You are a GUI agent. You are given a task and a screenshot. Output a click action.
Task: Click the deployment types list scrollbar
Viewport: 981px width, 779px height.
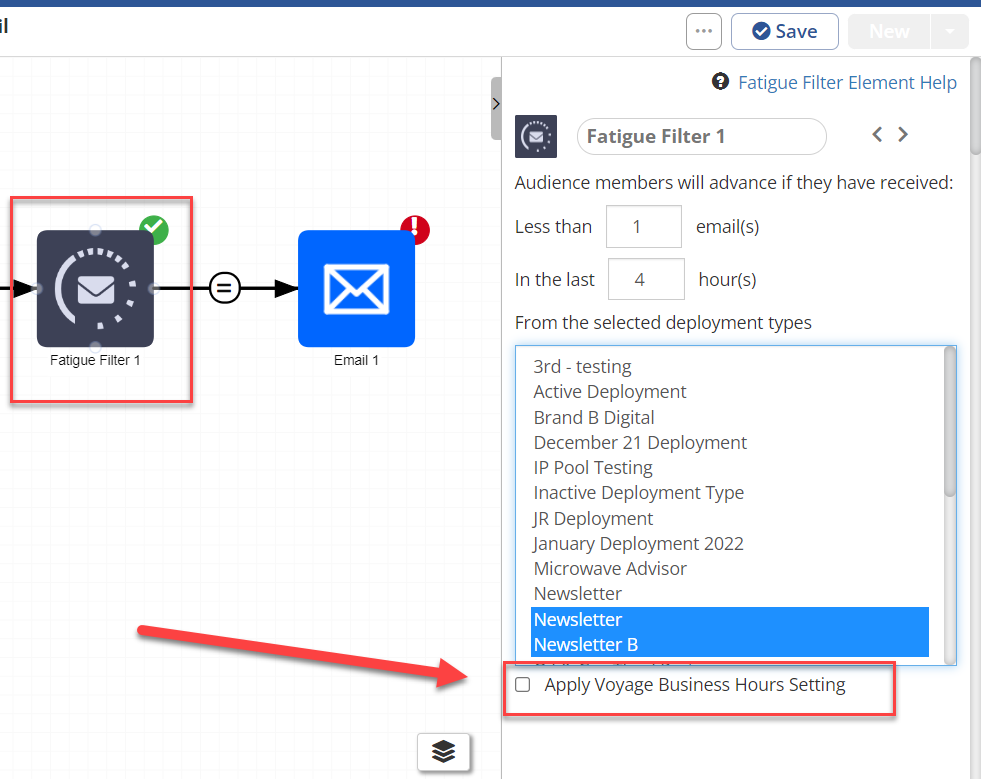pos(949,420)
